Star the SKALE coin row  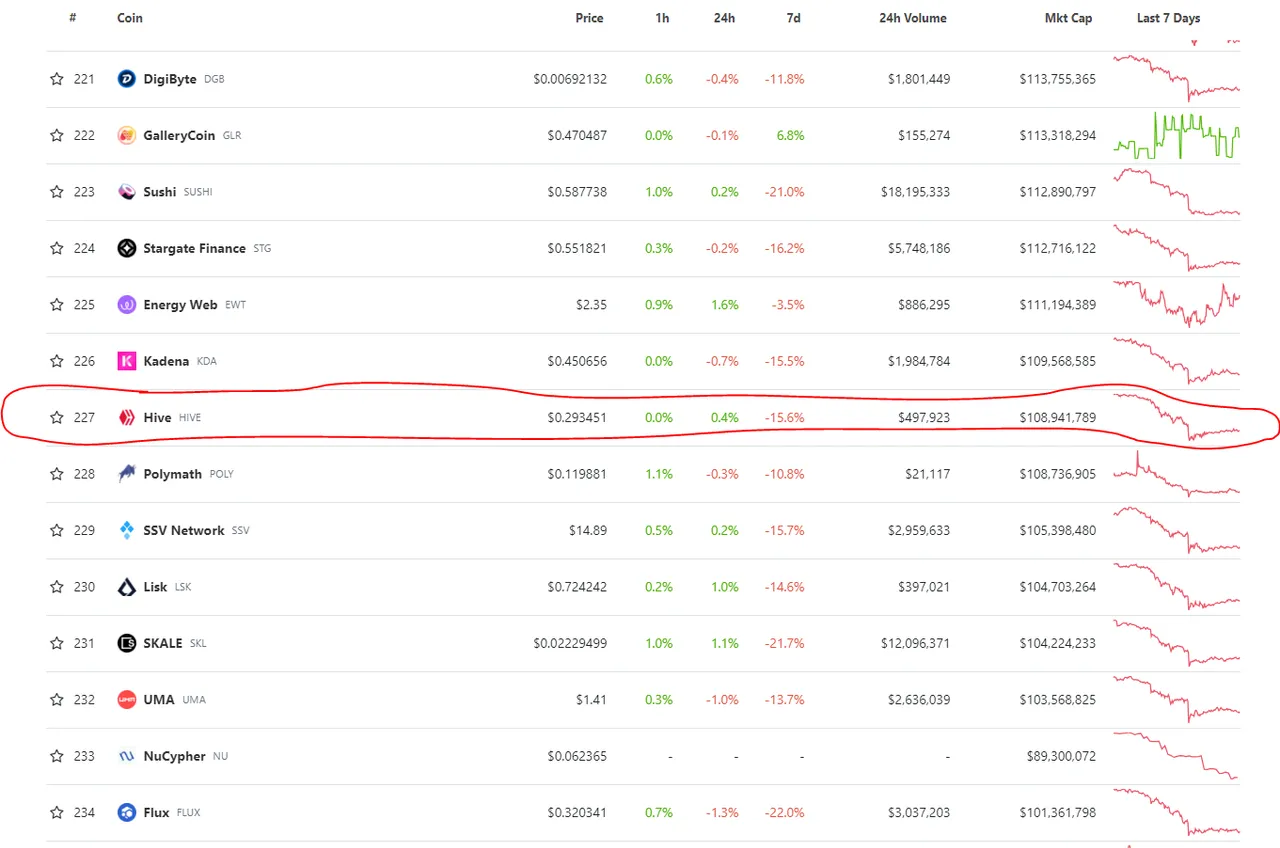57,643
